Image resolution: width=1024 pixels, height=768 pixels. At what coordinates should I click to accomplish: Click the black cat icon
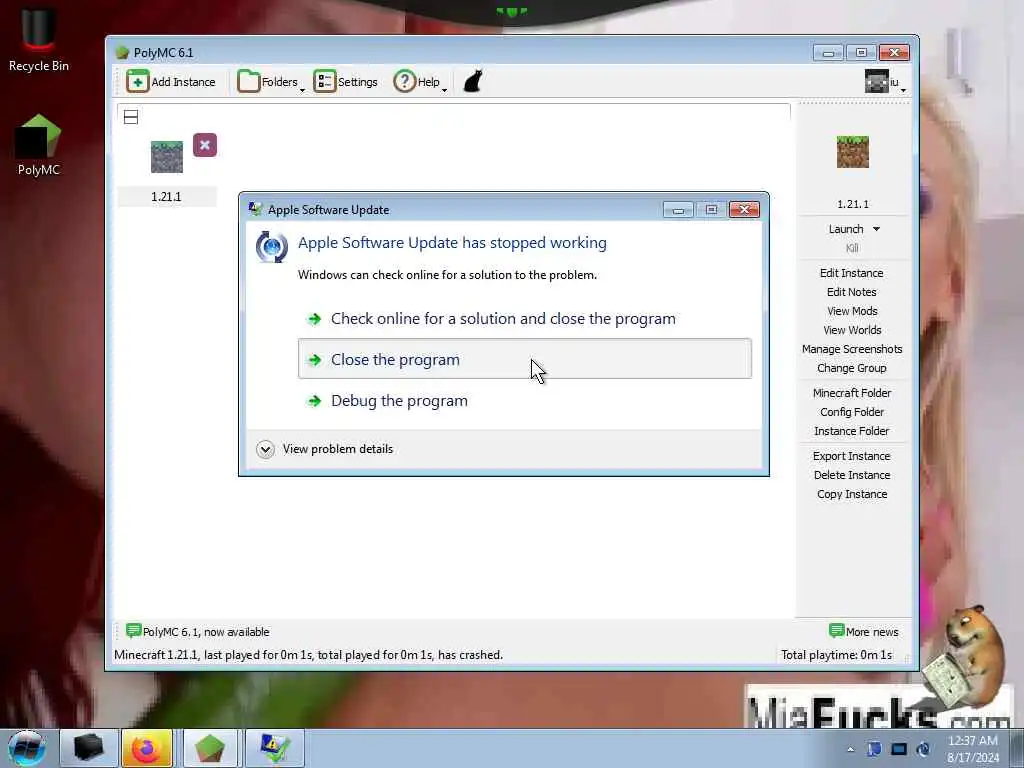point(473,82)
